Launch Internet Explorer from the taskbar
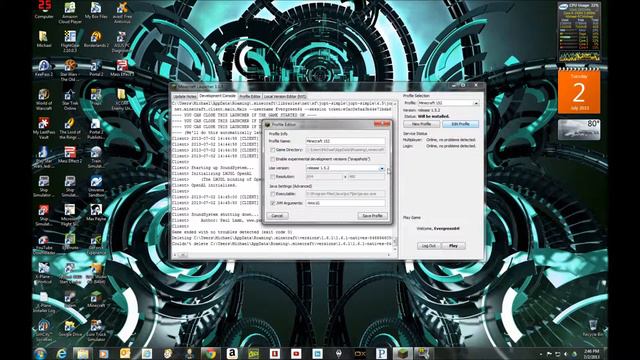This screenshot has height=360, width=640. (x=61, y=353)
